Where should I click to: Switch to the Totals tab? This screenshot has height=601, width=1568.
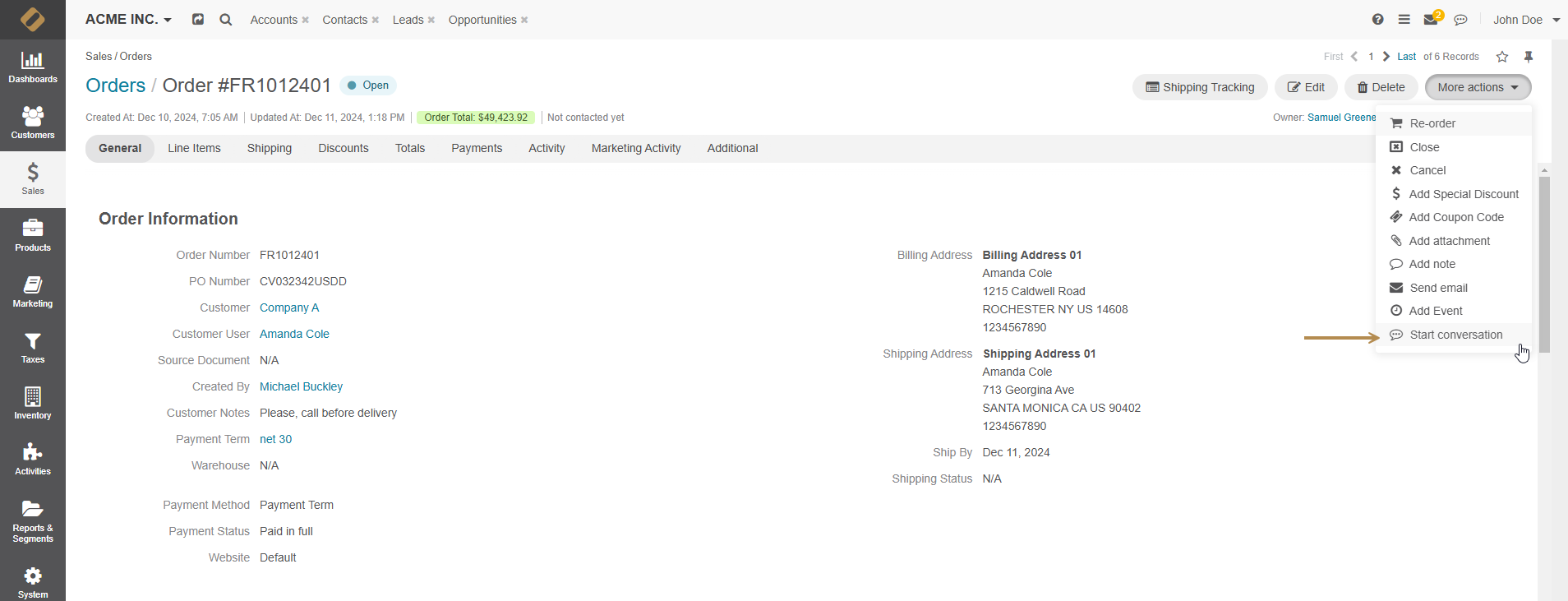[x=410, y=148]
